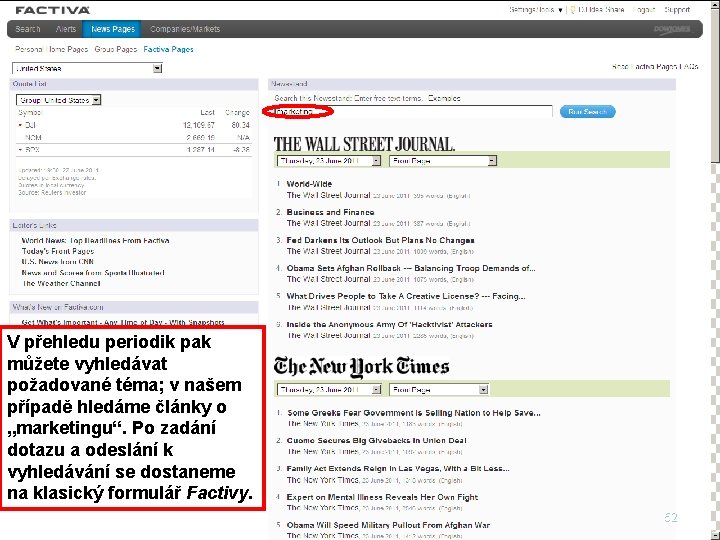This screenshot has width=720, height=540.
Task: Open Inside the Anonymous Army article
Action: click(x=389, y=324)
